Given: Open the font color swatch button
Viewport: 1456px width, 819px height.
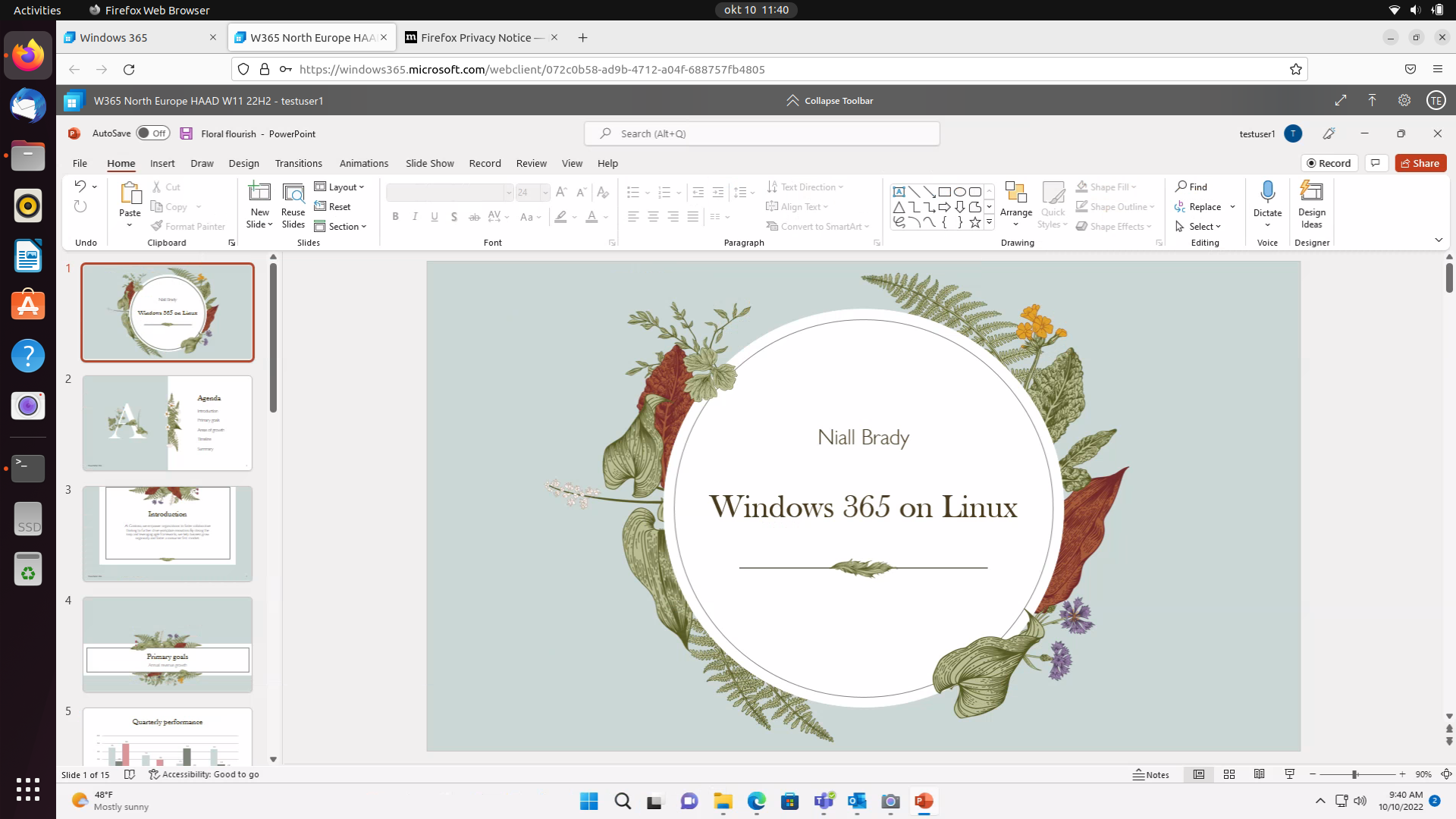Looking at the screenshot, I should (x=591, y=217).
